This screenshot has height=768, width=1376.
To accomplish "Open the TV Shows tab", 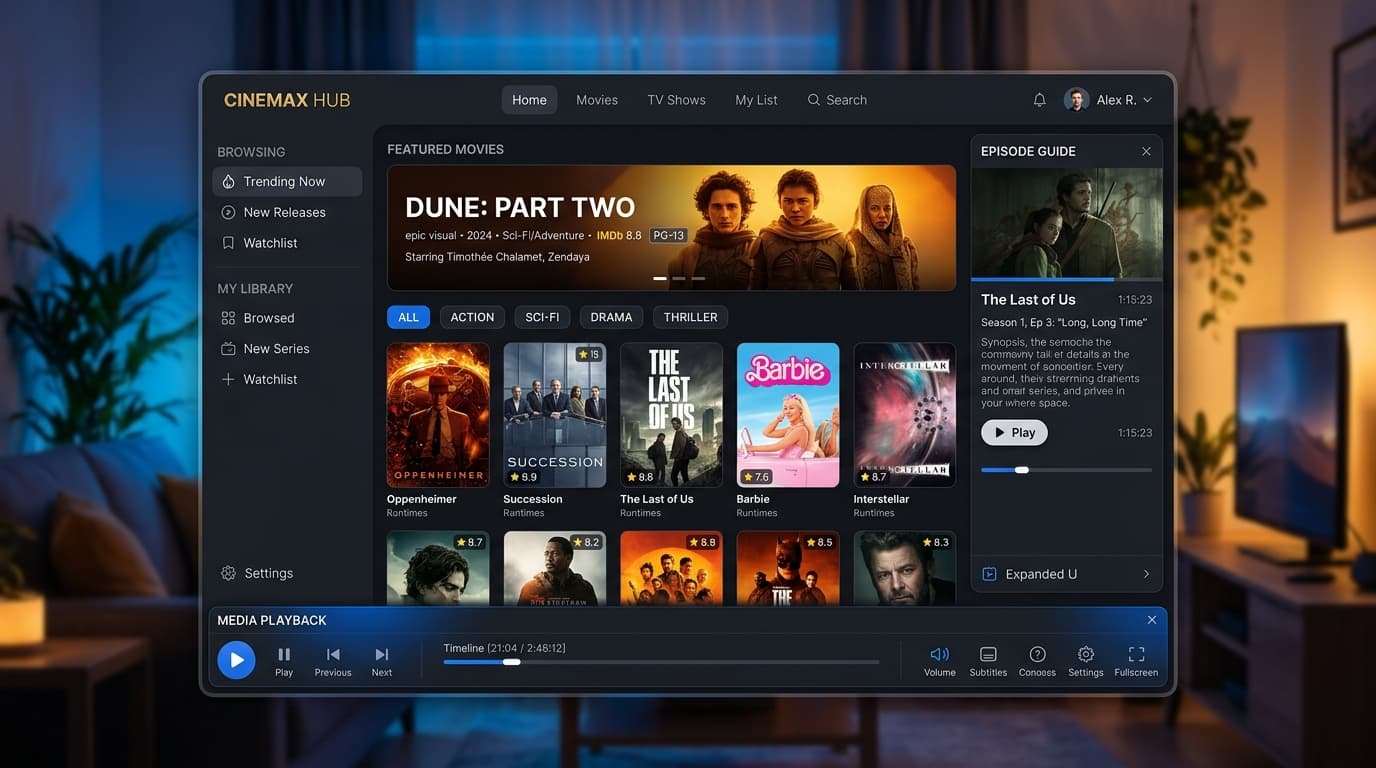I will click(x=676, y=100).
